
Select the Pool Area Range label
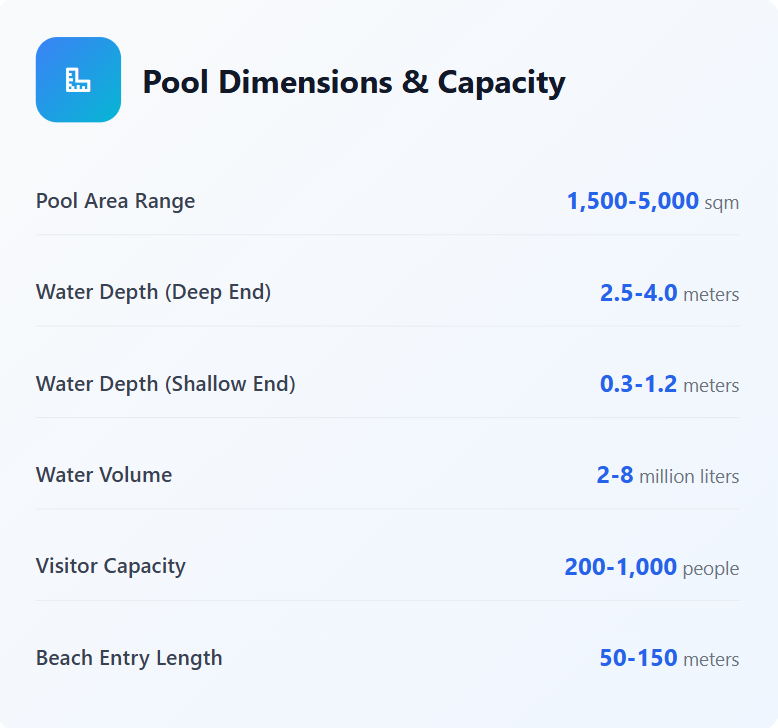pos(115,201)
